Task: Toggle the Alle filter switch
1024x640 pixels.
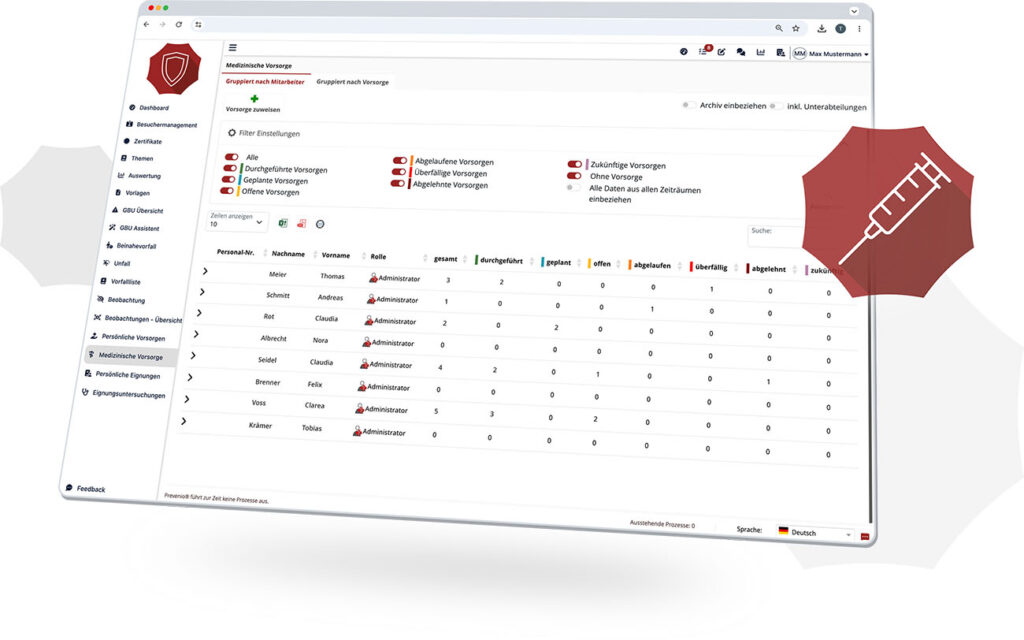Action: [x=231, y=157]
